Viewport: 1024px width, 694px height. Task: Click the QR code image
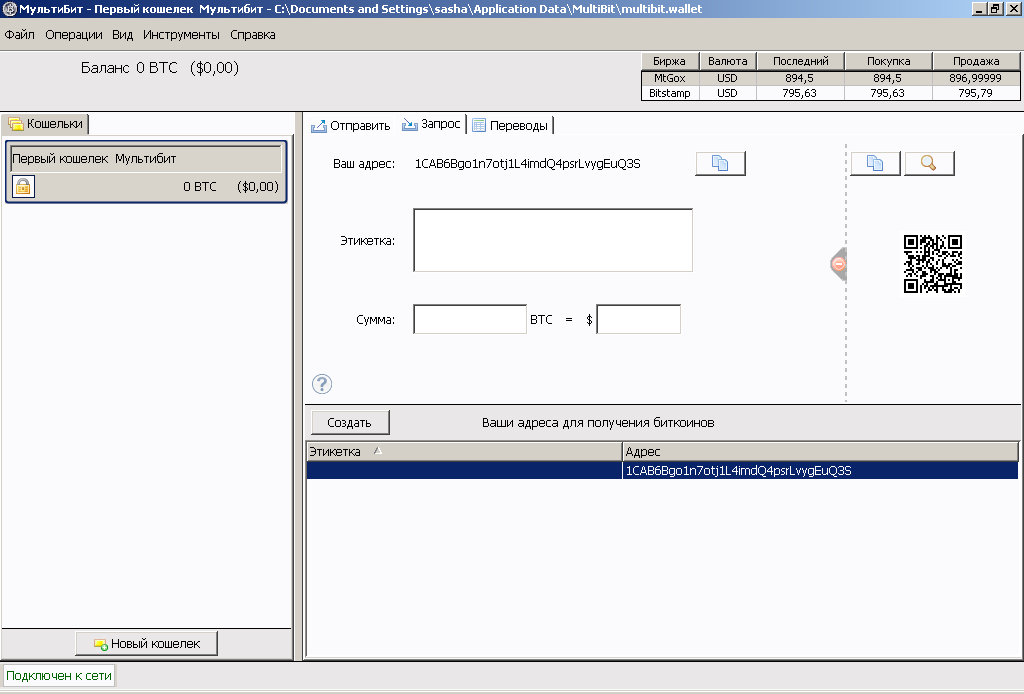click(x=933, y=264)
